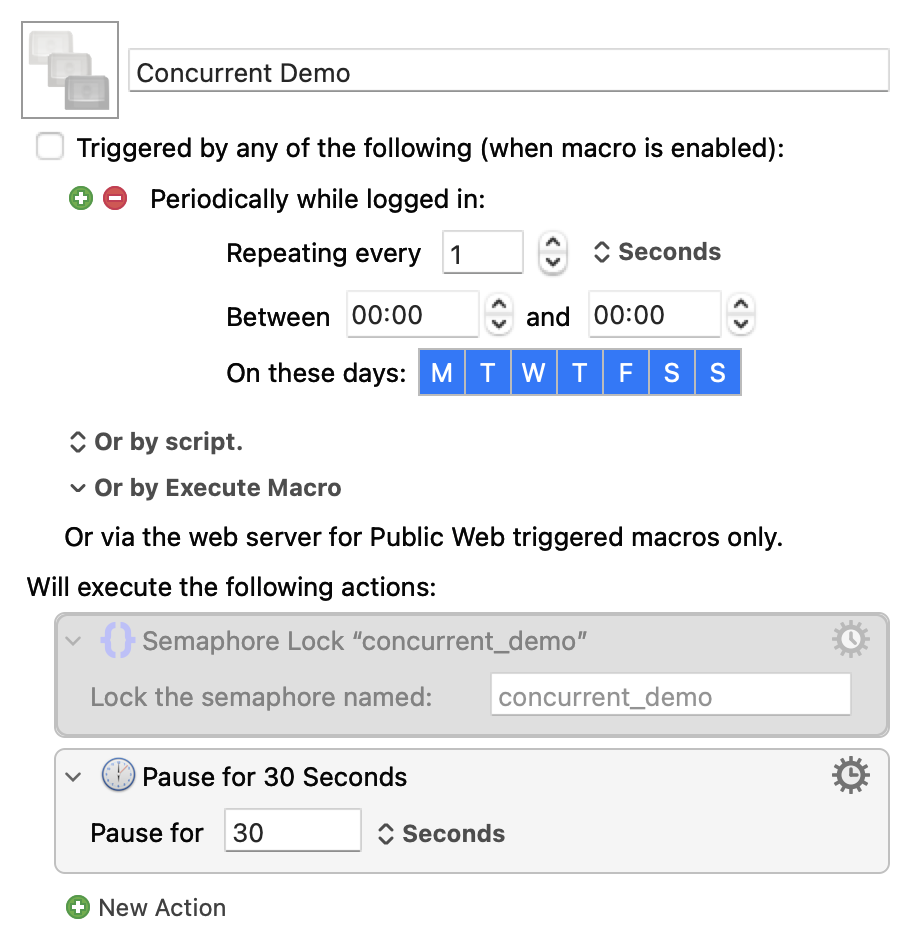Toggle Friday in the days selector
Image resolution: width=910 pixels, height=940 pixels.
(x=625, y=373)
